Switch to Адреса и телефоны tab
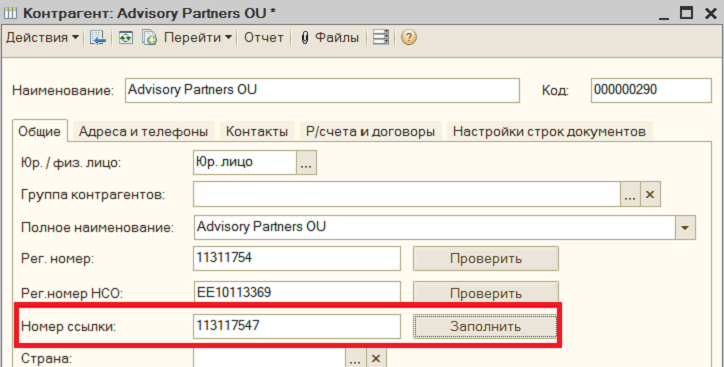724x367 pixels. click(x=143, y=132)
